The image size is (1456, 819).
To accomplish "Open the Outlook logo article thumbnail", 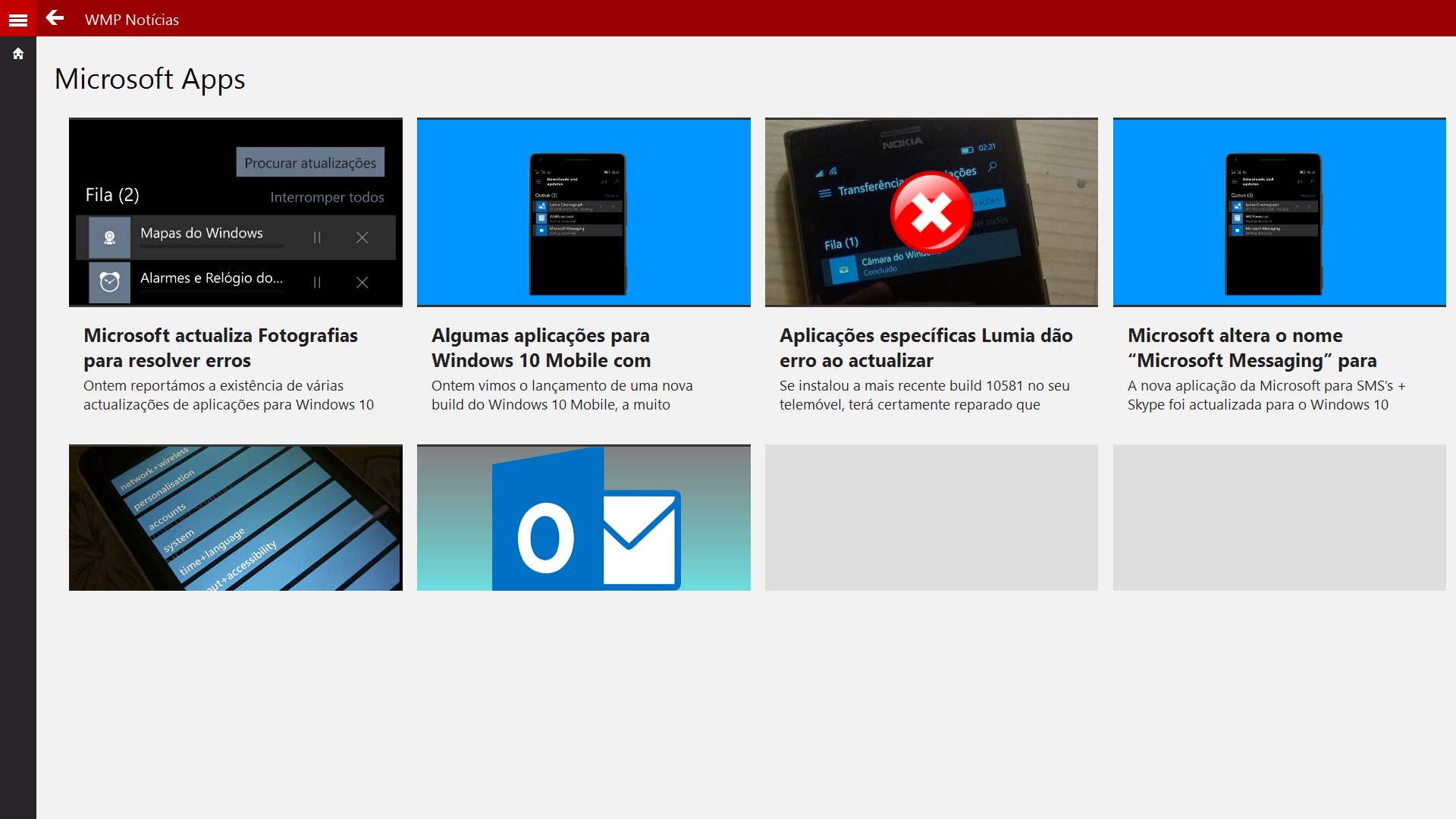I will [x=583, y=517].
